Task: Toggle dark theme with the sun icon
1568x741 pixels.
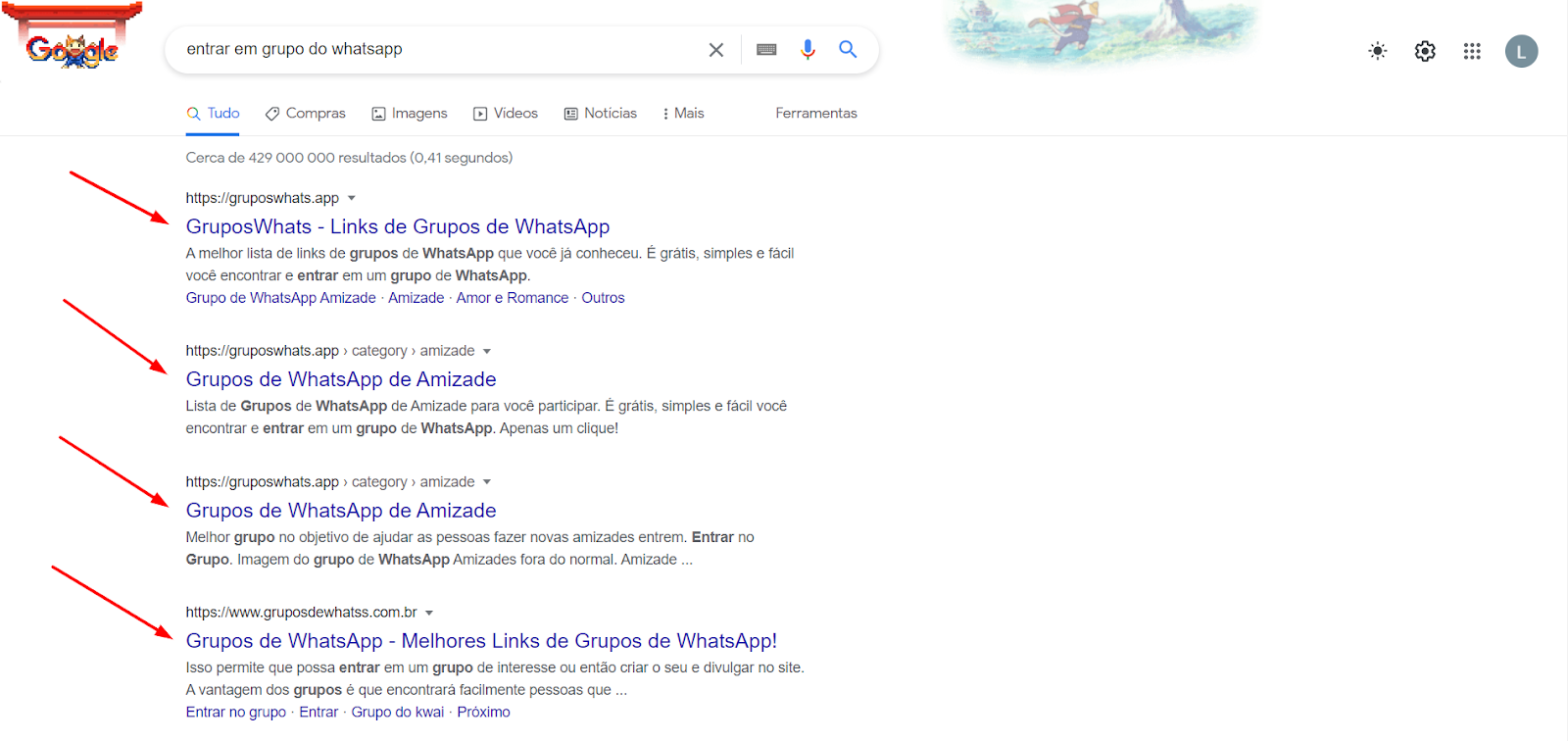Action: 1378,51
